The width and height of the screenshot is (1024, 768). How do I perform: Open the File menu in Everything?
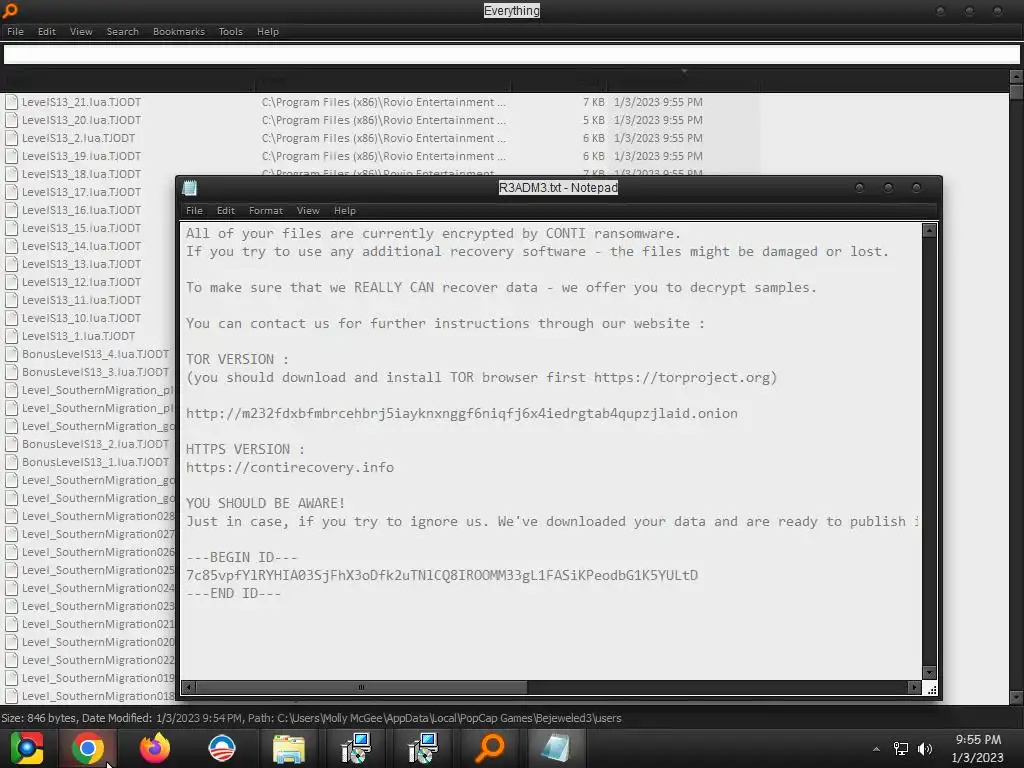[x=16, y=31]
